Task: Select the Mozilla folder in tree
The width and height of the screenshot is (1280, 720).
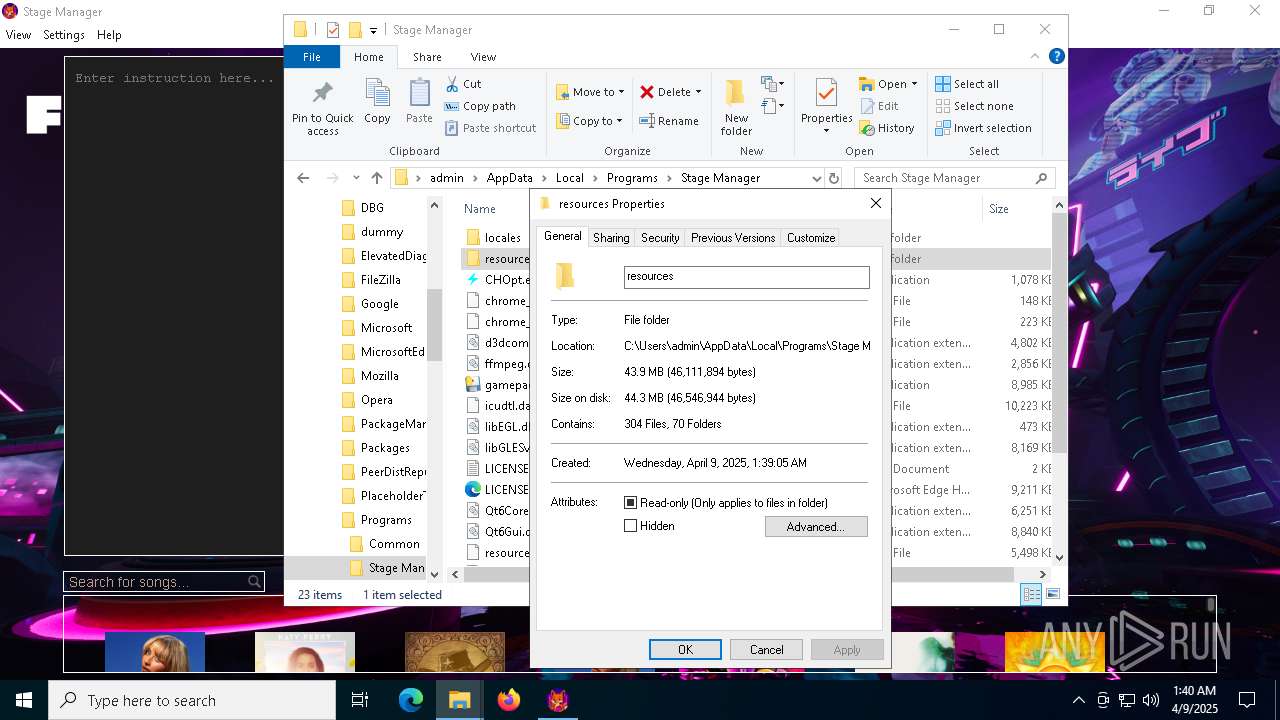Action: coord(379,376)
